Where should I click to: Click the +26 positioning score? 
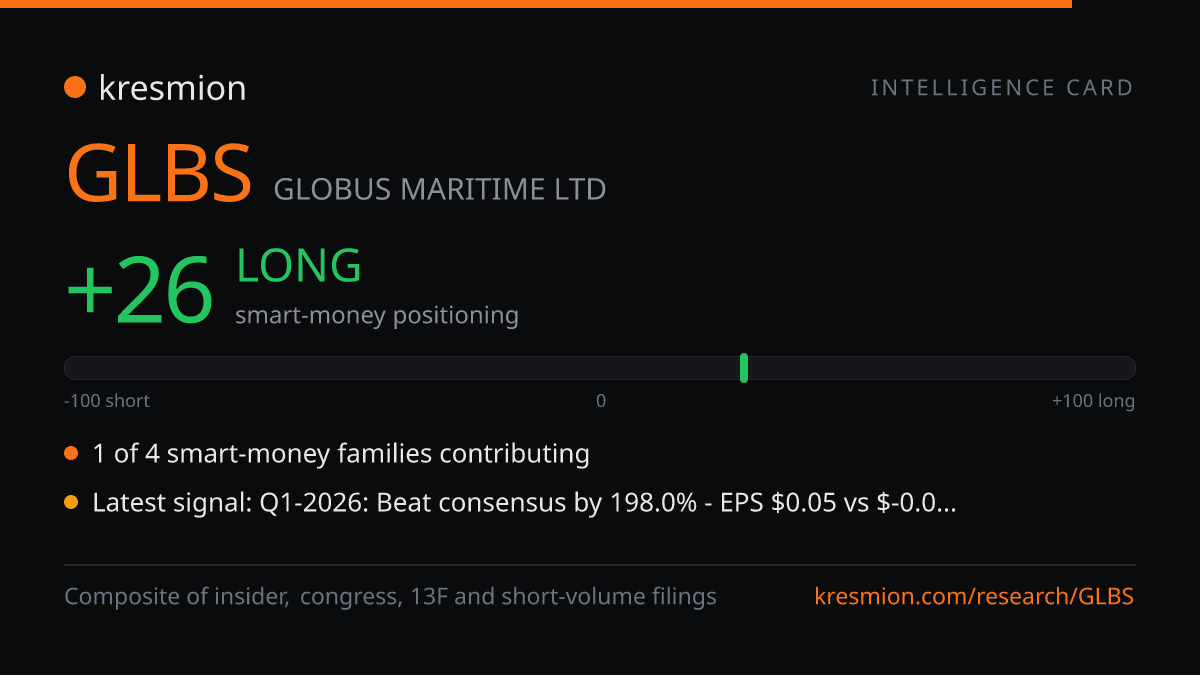(x=140, y=290)
